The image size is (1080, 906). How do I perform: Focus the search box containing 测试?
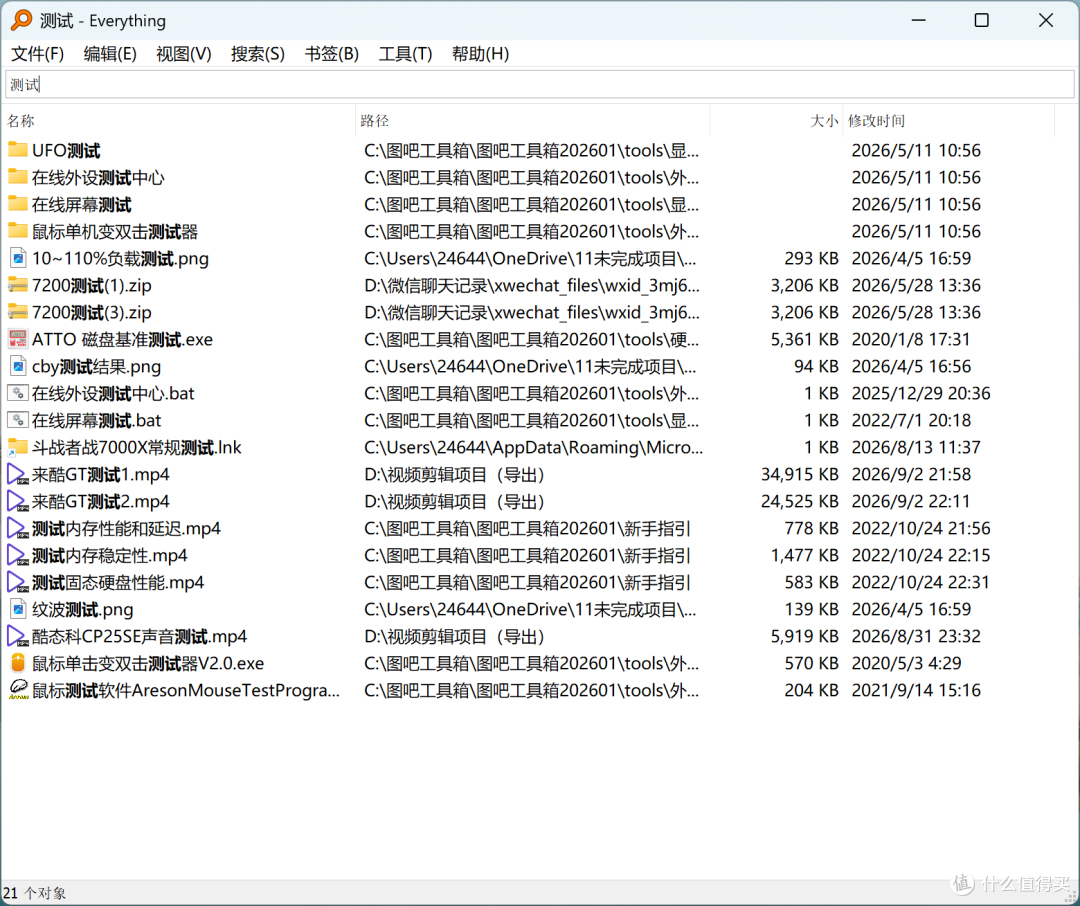click(539, 84)
